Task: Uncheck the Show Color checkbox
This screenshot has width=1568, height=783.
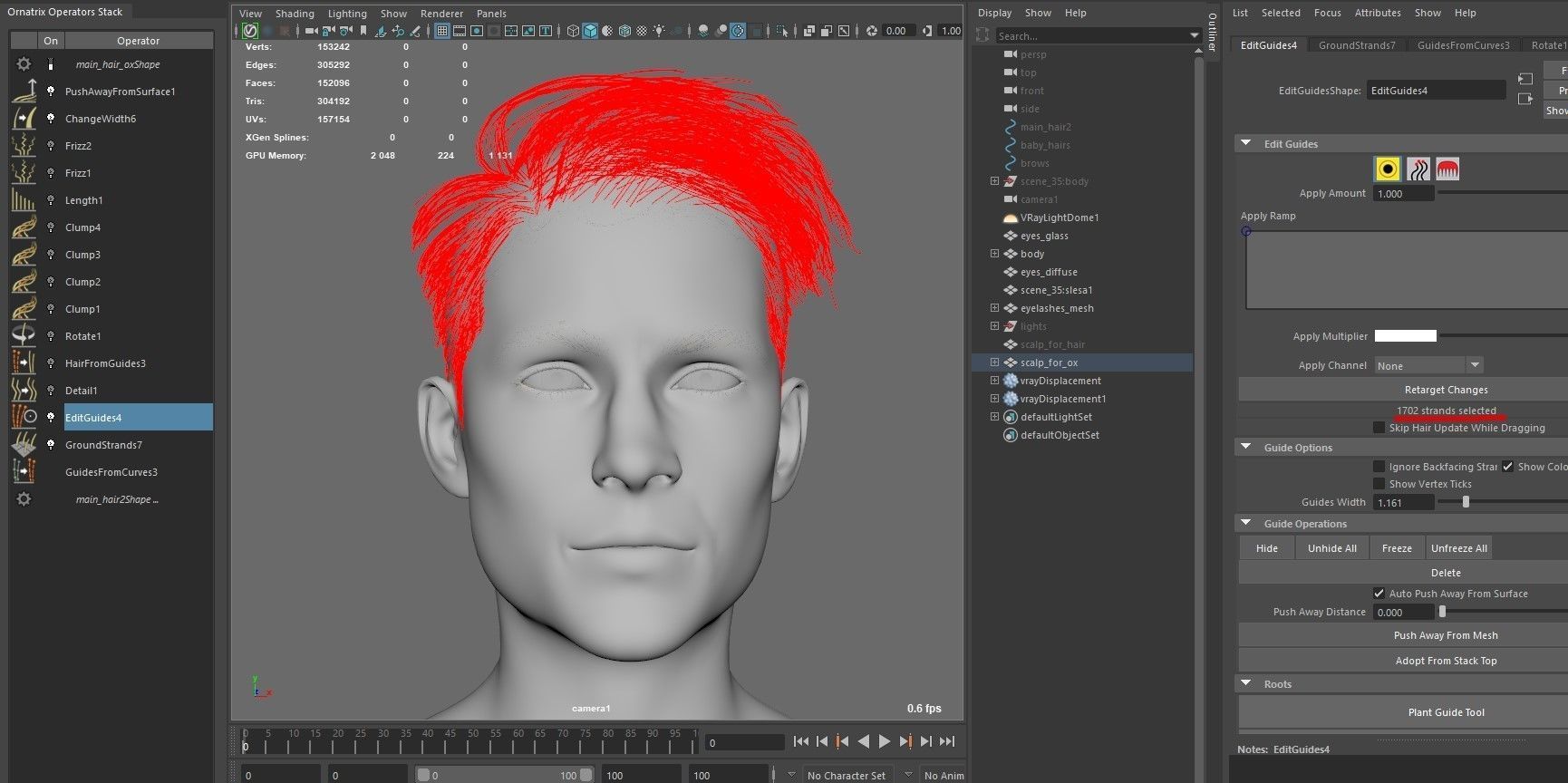Action: [1507, 467]
